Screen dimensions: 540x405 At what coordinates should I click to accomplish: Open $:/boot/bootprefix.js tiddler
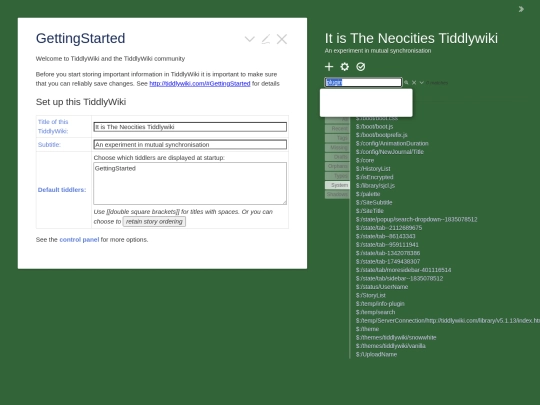[x=382, y=135]
